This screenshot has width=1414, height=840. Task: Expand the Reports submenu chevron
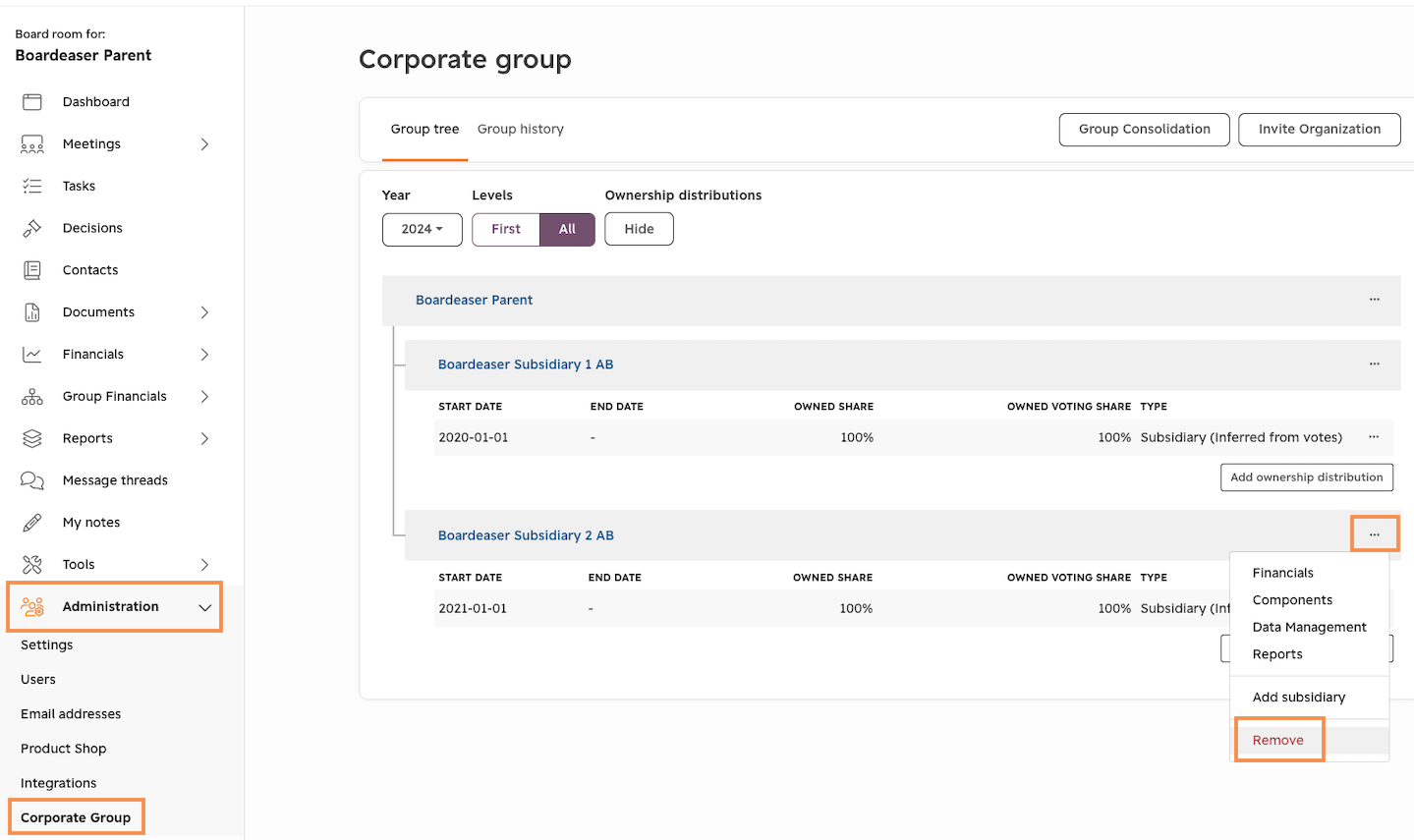point(204,438)
